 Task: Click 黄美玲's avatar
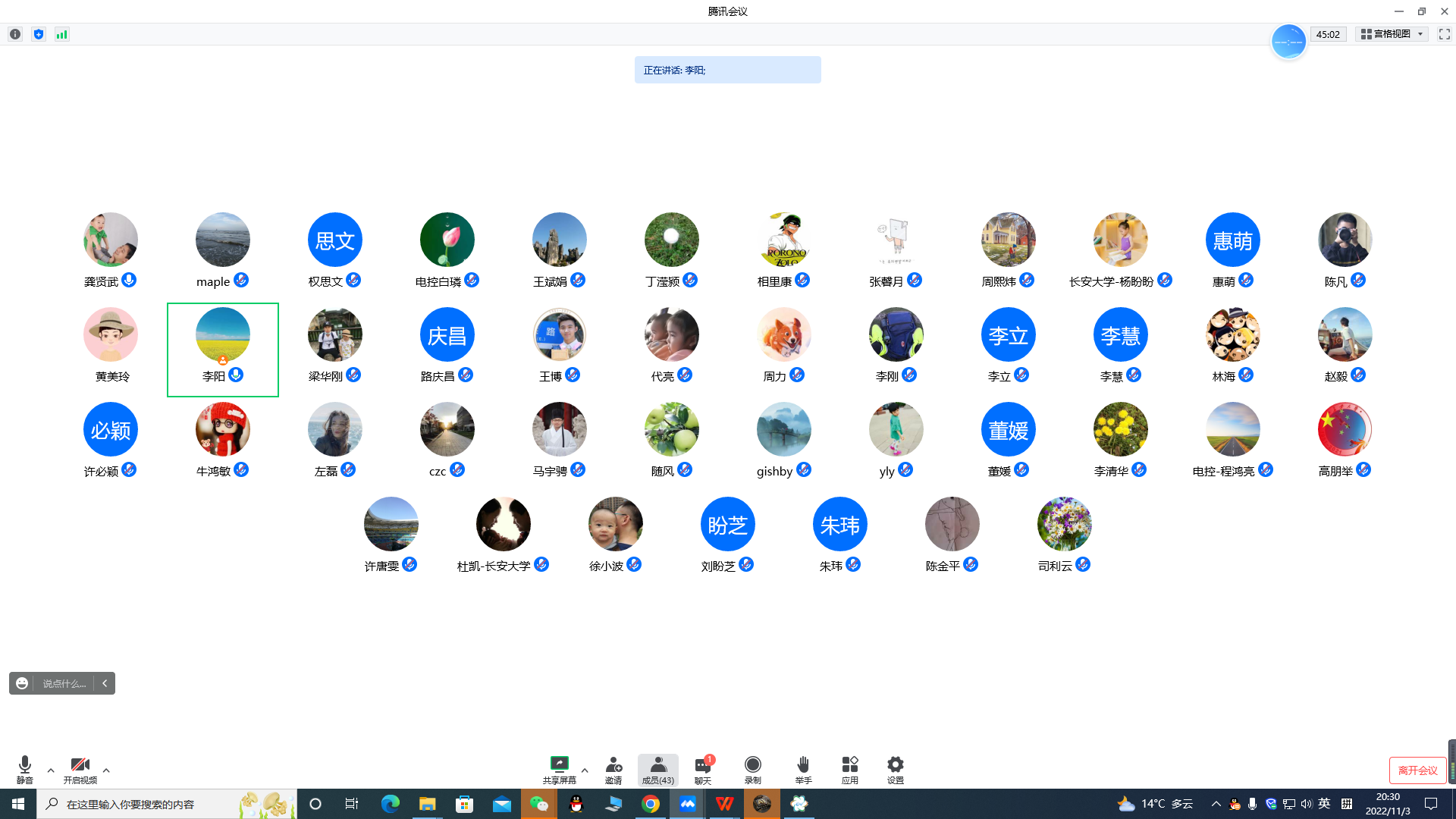click(x=111, y=334)
